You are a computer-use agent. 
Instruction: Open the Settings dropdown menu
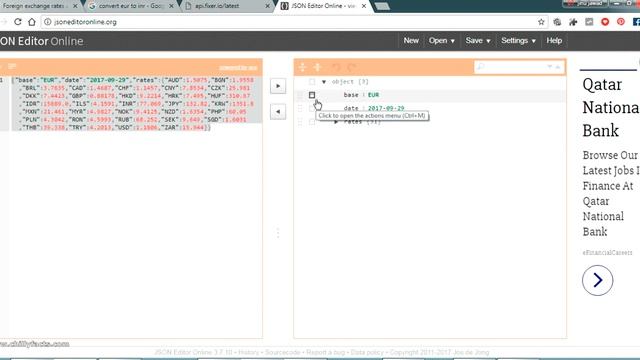[x=518, y=41]
